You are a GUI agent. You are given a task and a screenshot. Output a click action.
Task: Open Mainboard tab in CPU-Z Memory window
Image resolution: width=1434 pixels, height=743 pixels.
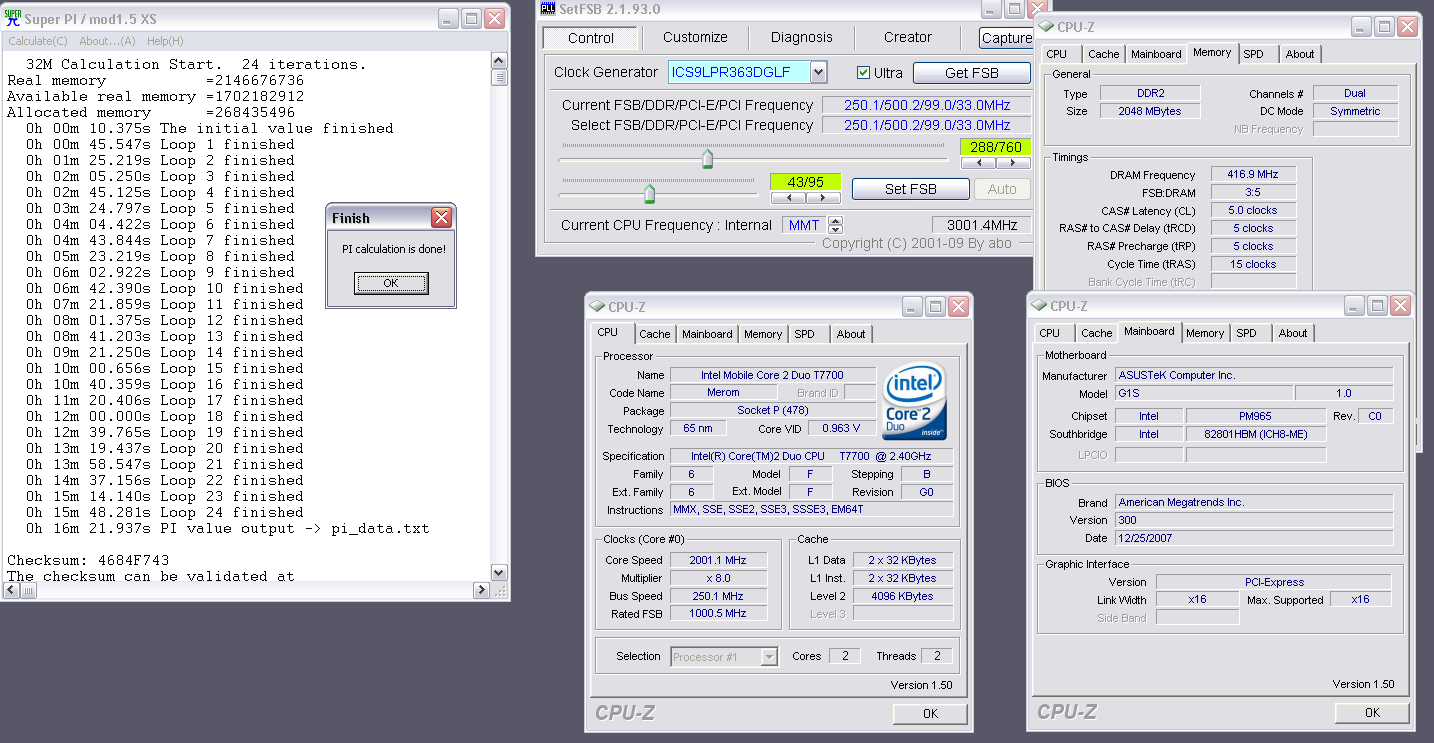1156,54
